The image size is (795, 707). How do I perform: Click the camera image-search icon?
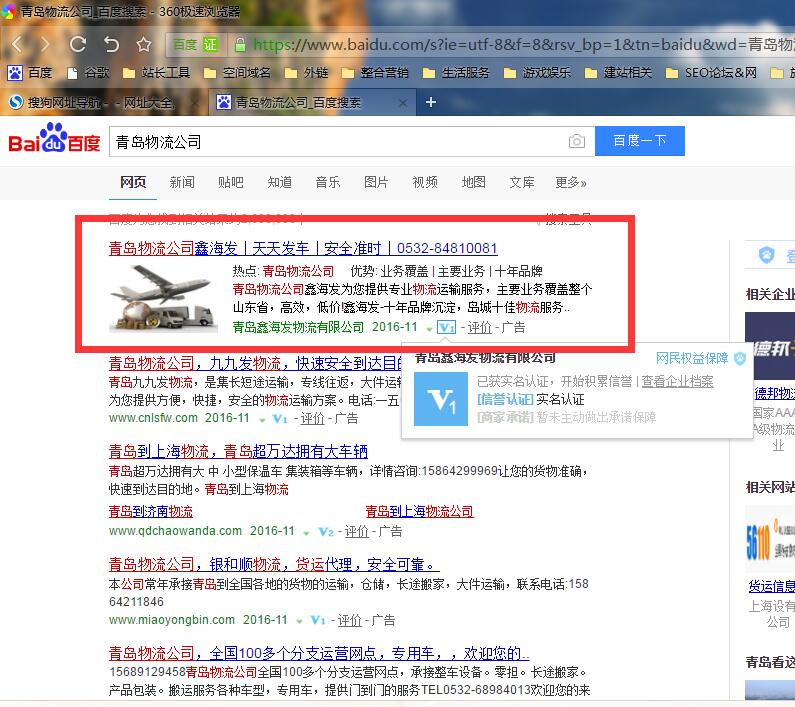coord(576,141)
